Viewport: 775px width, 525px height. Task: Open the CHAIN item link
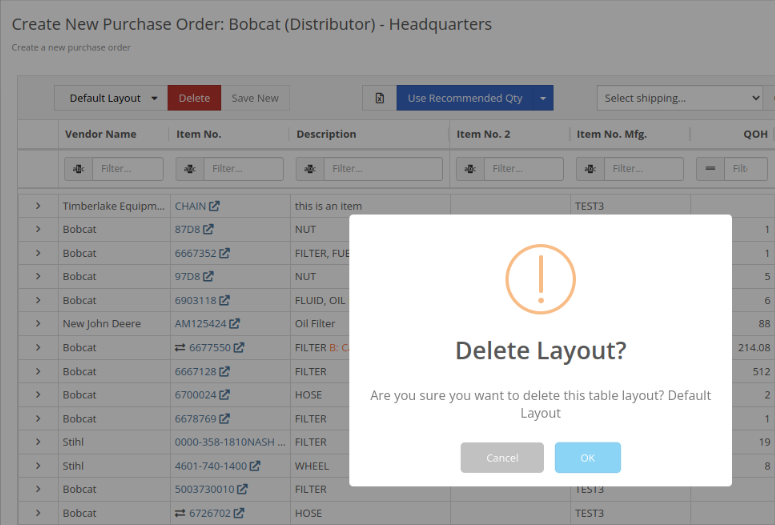[190, 206]
